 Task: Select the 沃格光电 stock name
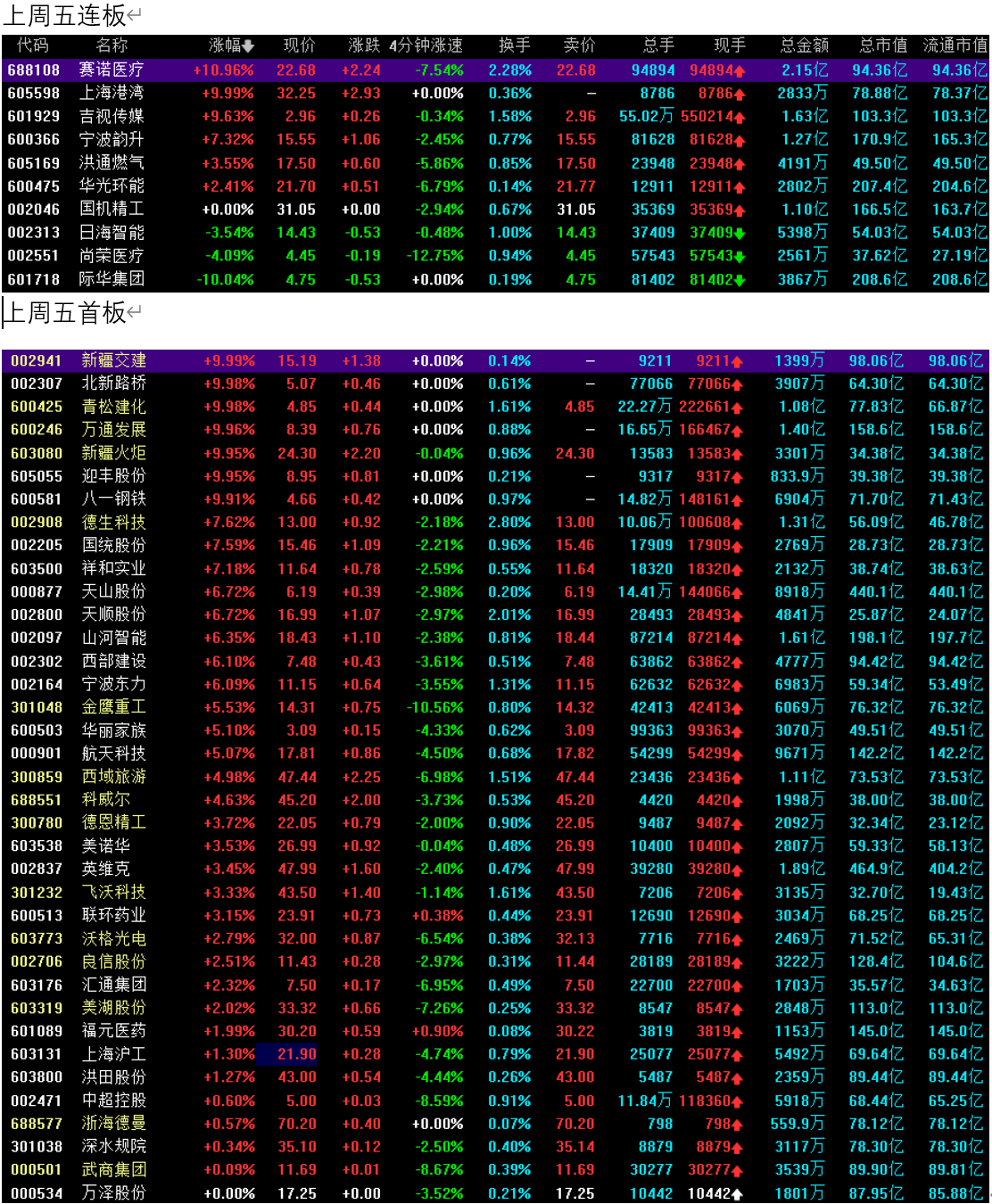coord(114,938)
